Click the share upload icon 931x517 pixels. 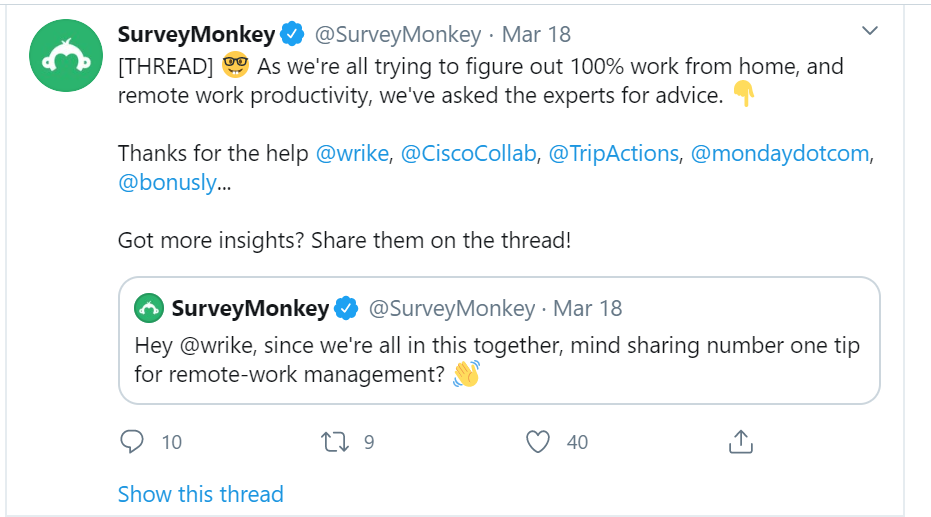click(x=740, y=442)
